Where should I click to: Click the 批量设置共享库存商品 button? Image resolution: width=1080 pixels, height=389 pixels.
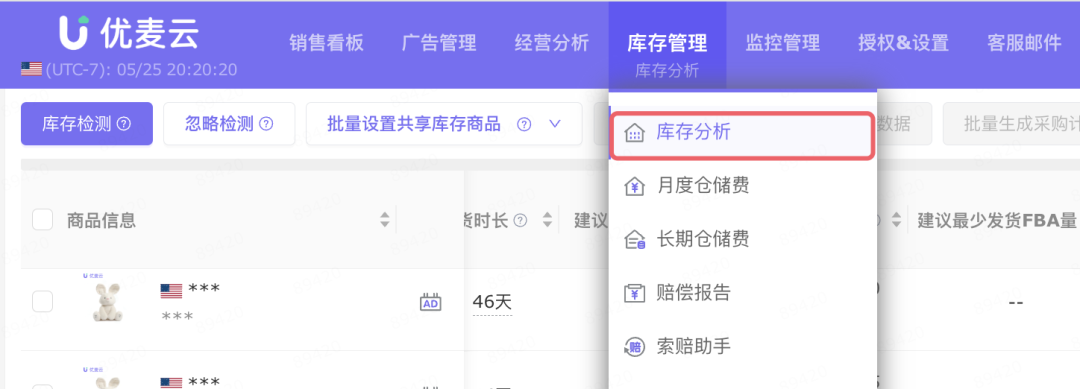pos(444,124)
